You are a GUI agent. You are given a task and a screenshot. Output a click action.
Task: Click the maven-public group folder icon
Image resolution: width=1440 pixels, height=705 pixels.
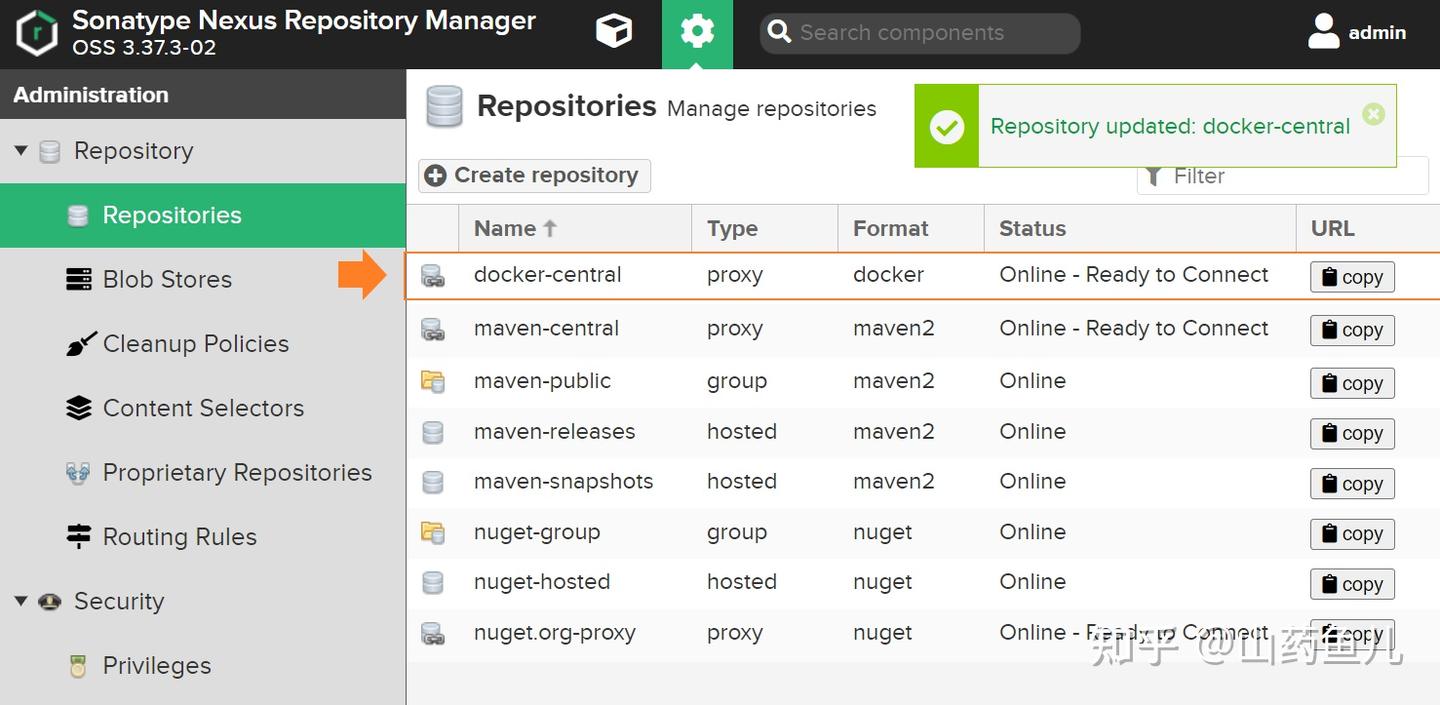click(x=433, y=381)
